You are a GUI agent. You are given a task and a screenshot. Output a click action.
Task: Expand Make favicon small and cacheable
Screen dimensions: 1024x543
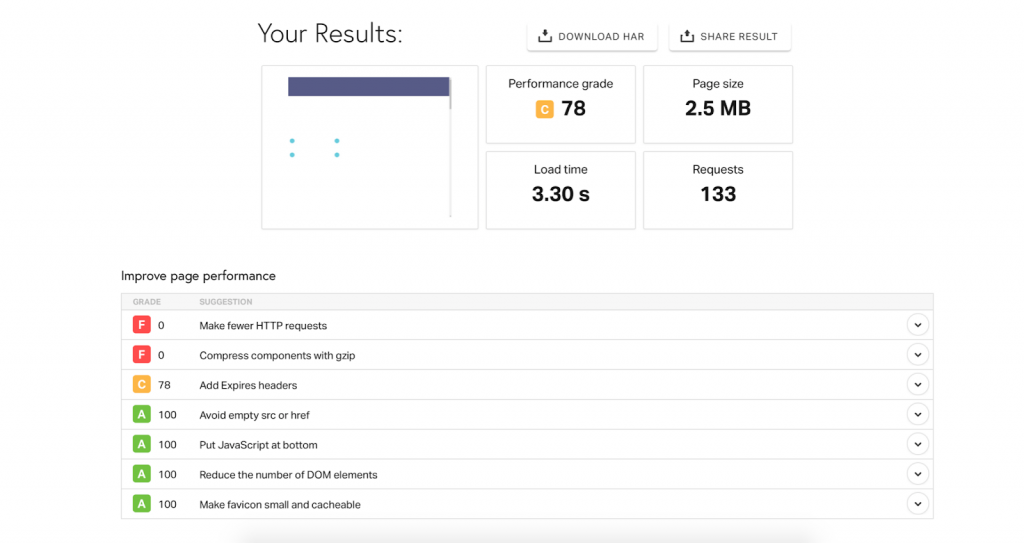coord(918,504)
